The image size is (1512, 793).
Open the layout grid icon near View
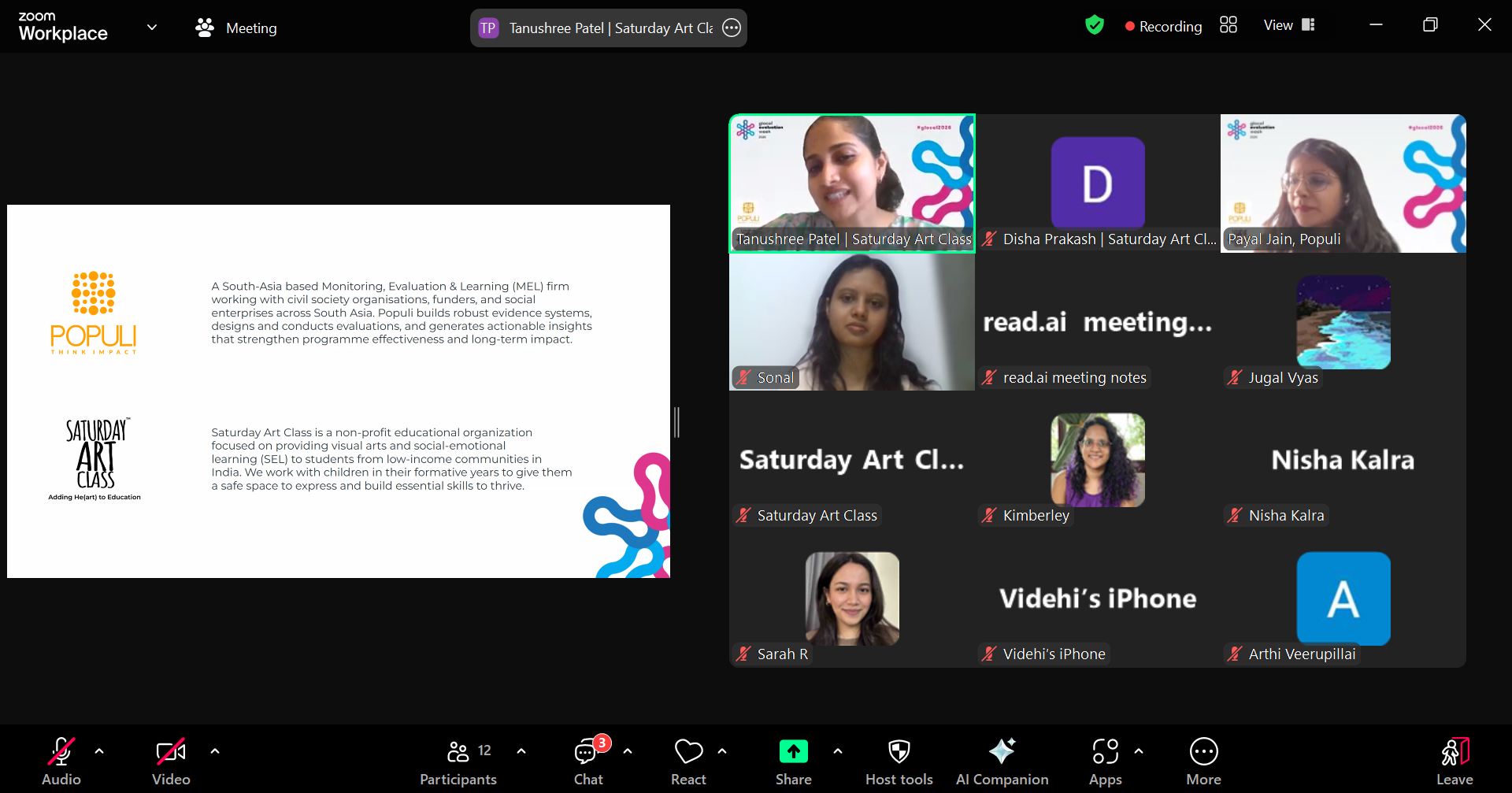1228,25
